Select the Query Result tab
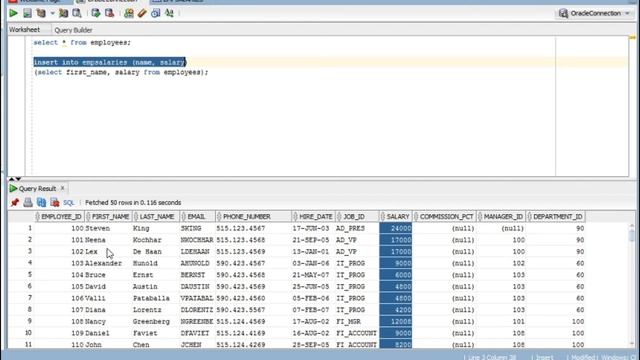This screenshot has height=360, width=640. coord(37,189)
